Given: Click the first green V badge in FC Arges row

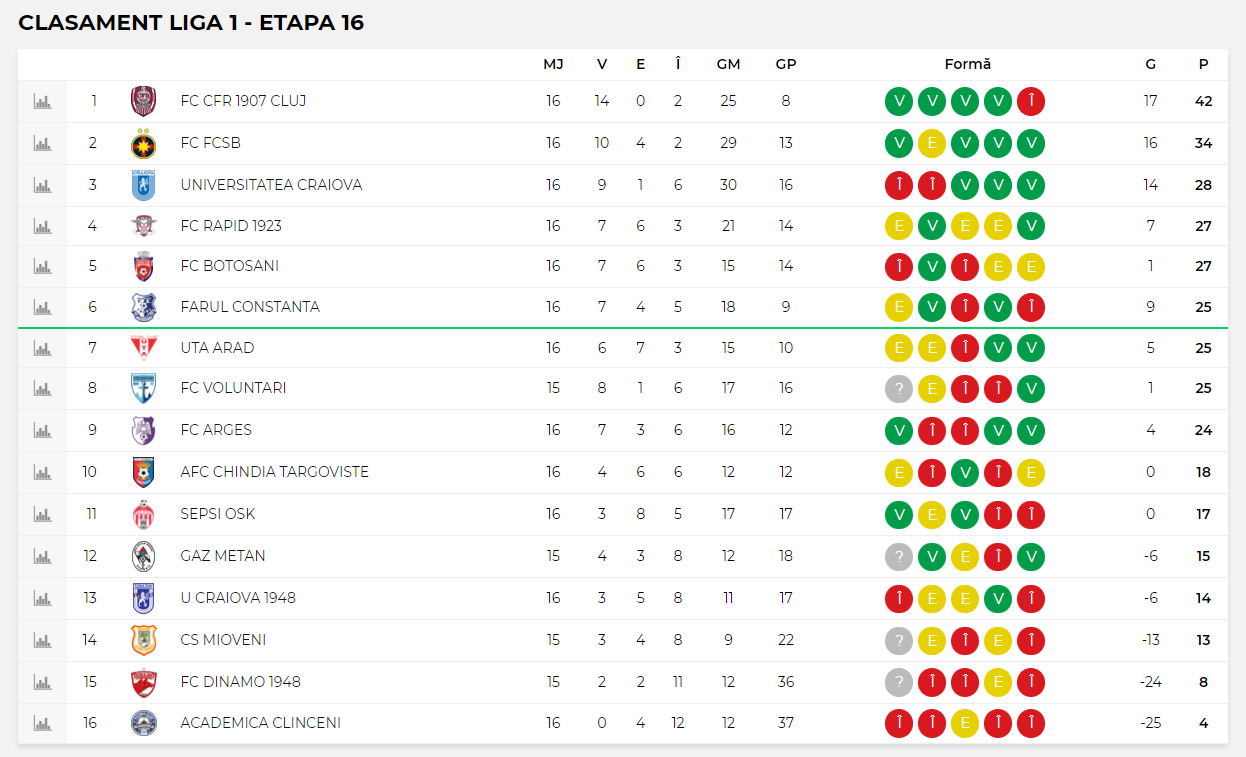Looking at the screenshot, I should 899,430.
